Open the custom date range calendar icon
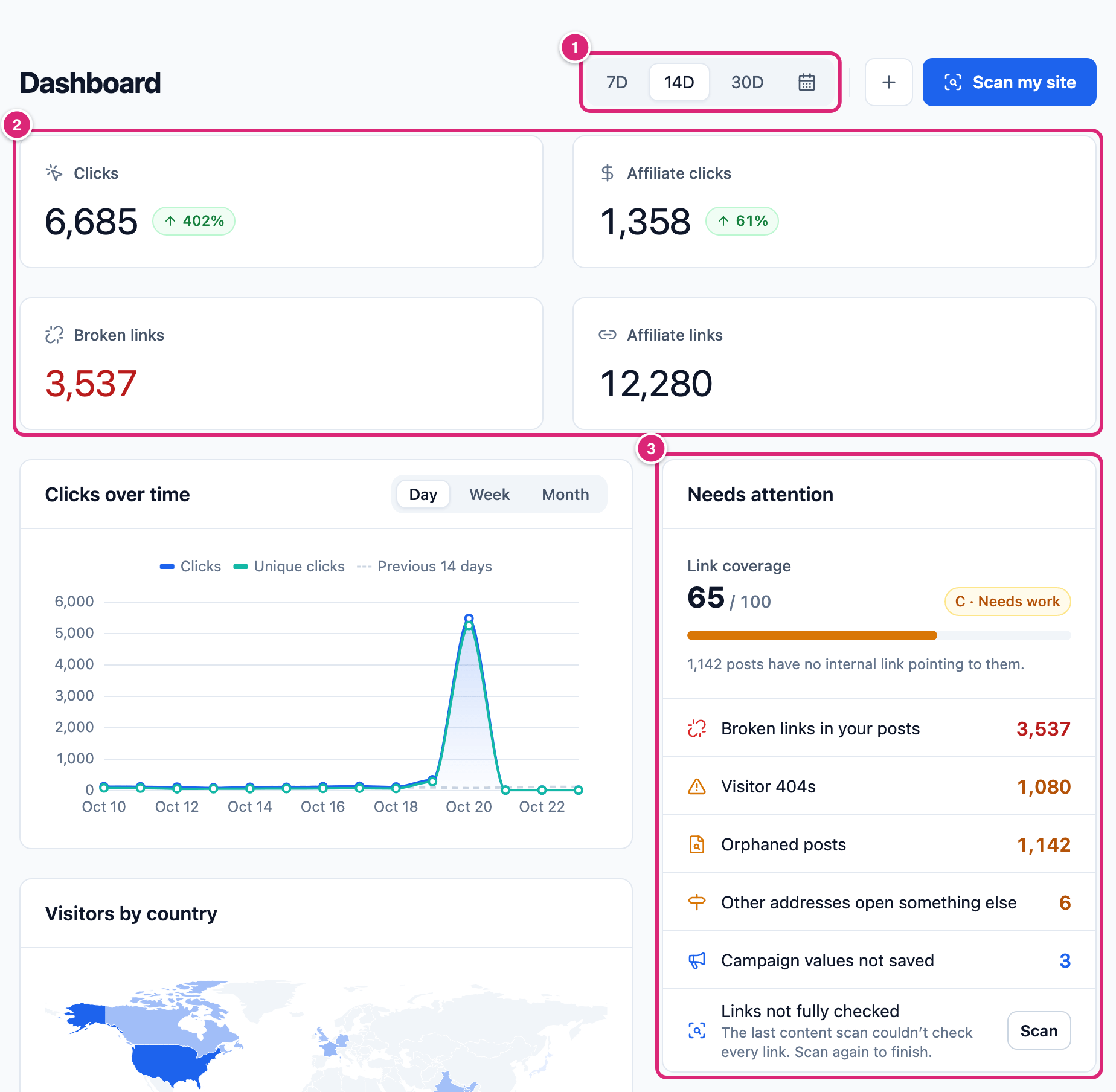1116x1092 pixels. pos(807,82)
